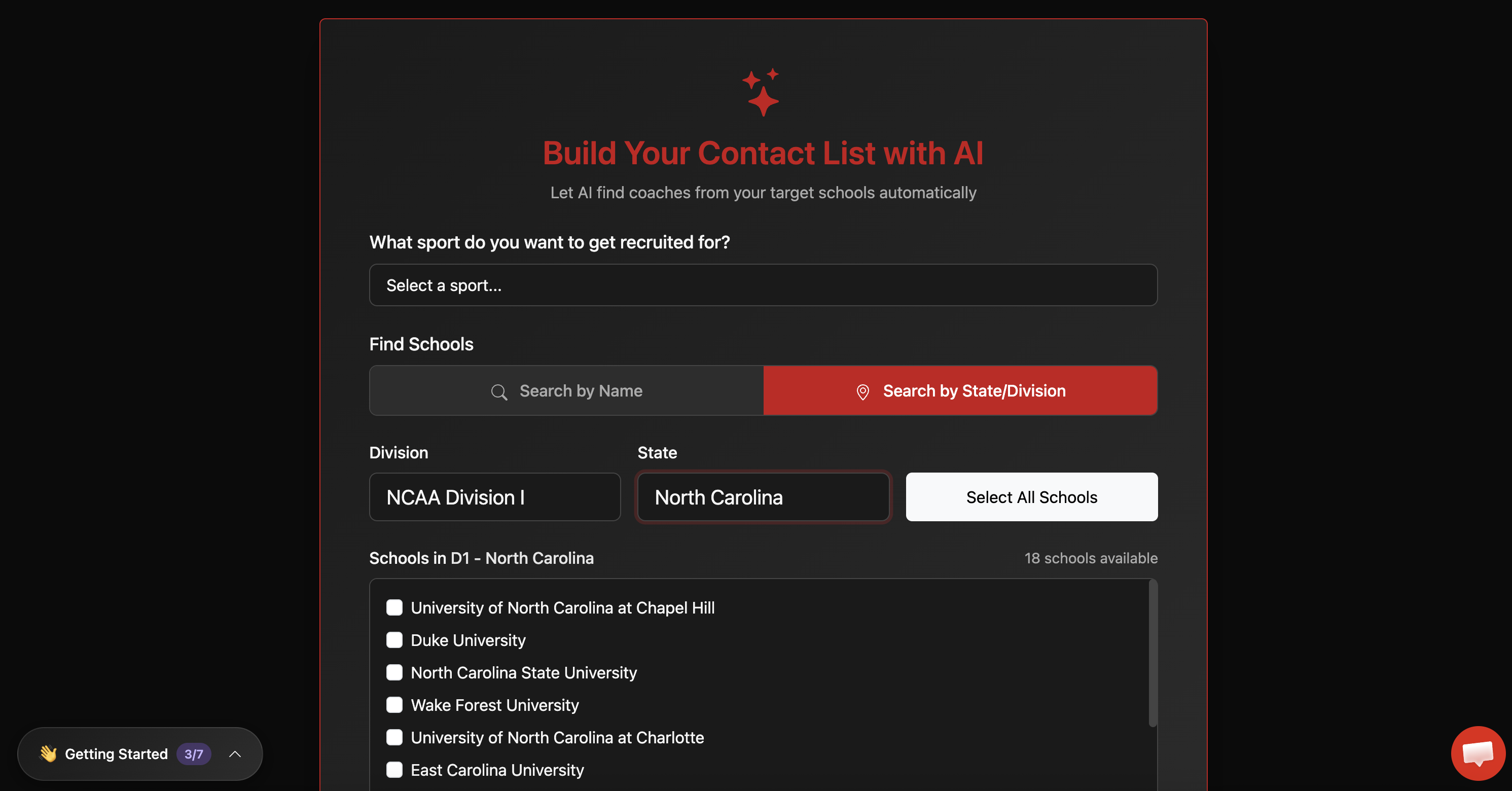Enable the East Carolina University checkbox

click(394, 770)
